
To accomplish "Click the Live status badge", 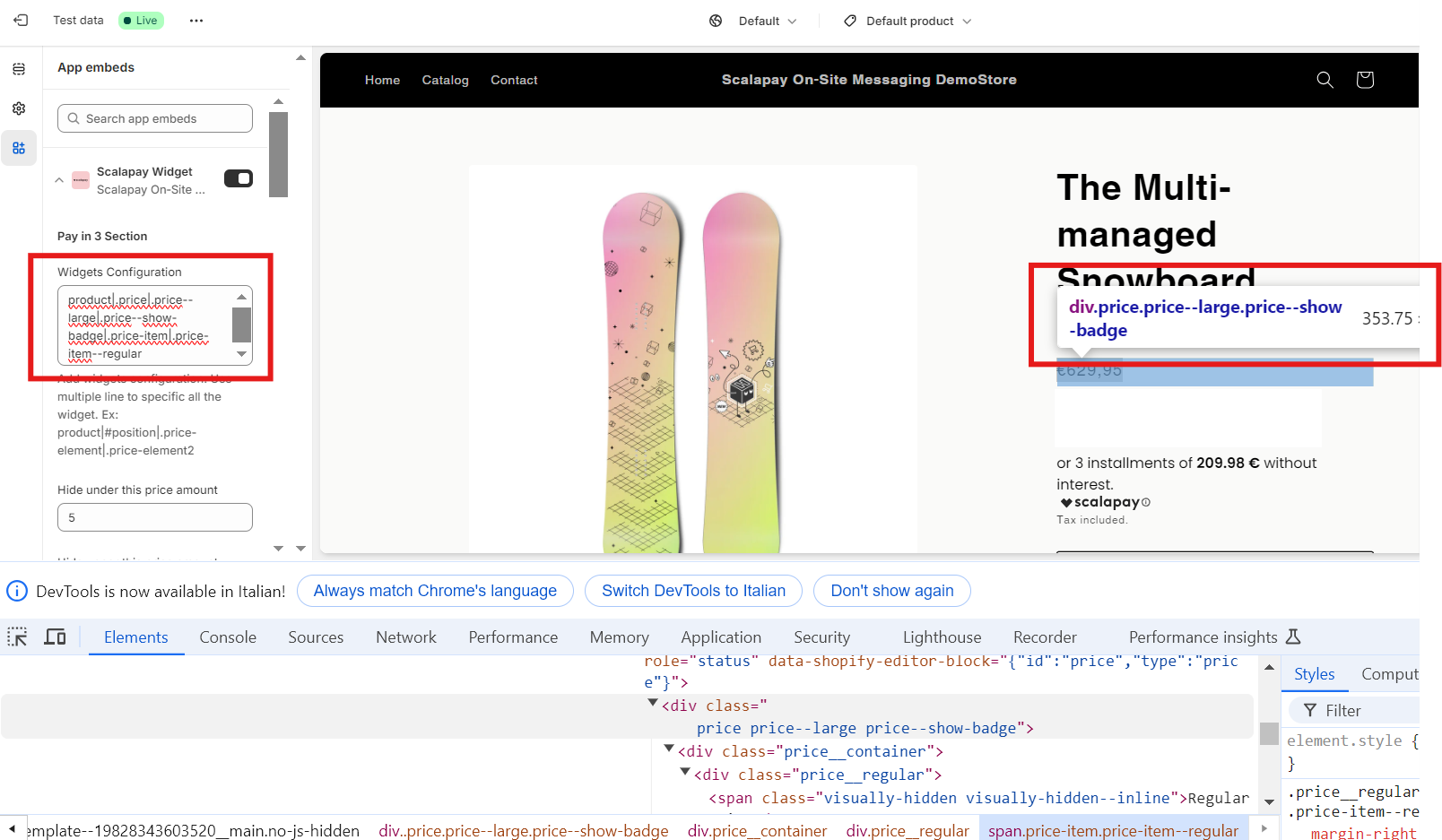I will coord(143,21).
